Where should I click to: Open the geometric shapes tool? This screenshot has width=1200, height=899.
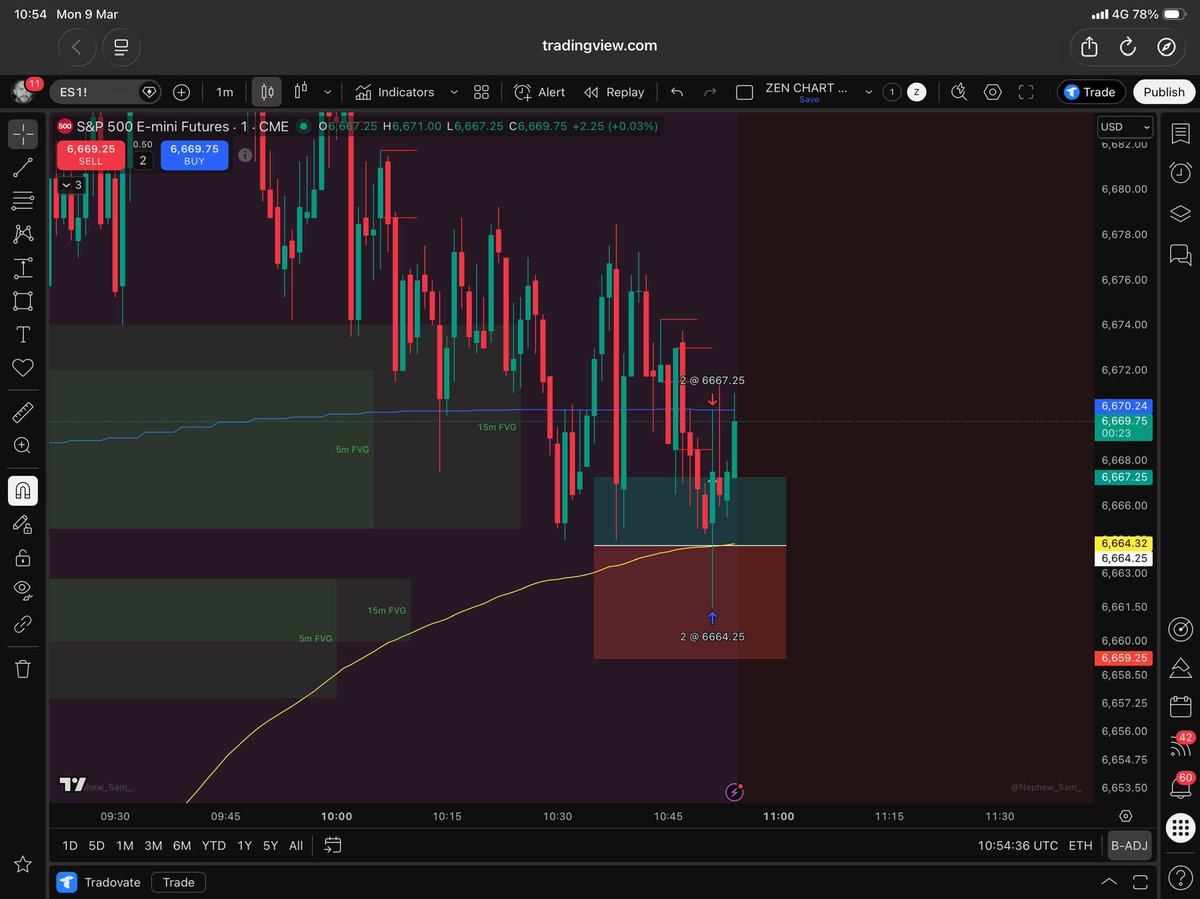click(x=22, y=301)
